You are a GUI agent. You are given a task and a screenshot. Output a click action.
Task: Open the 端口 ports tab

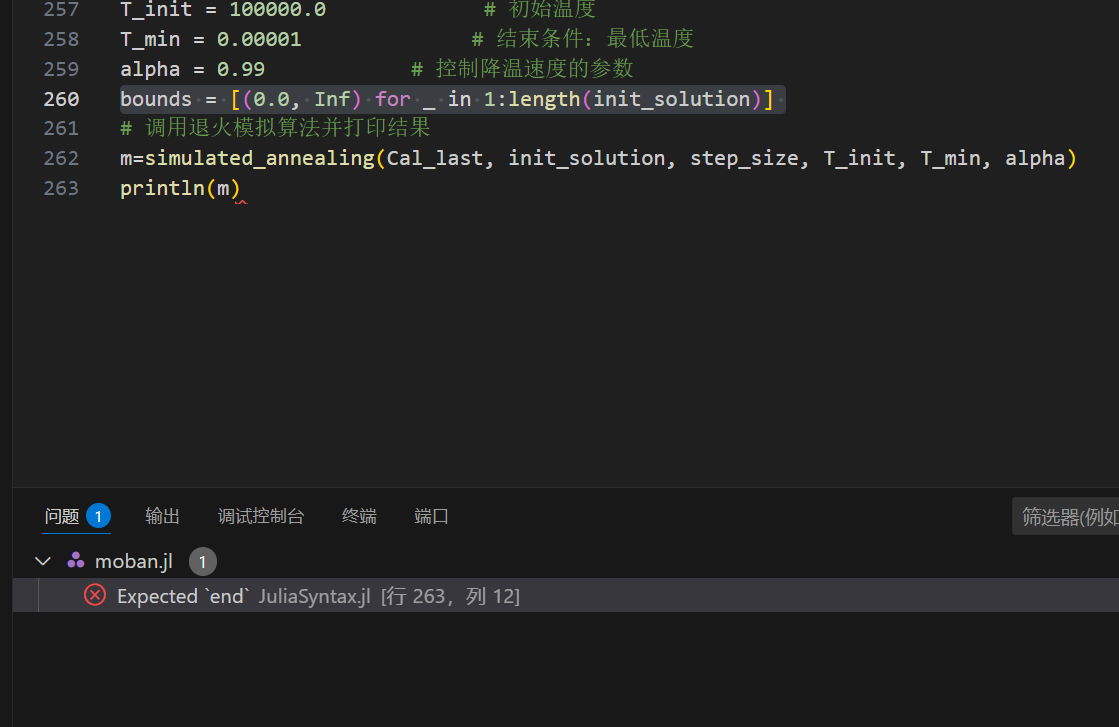431,516
